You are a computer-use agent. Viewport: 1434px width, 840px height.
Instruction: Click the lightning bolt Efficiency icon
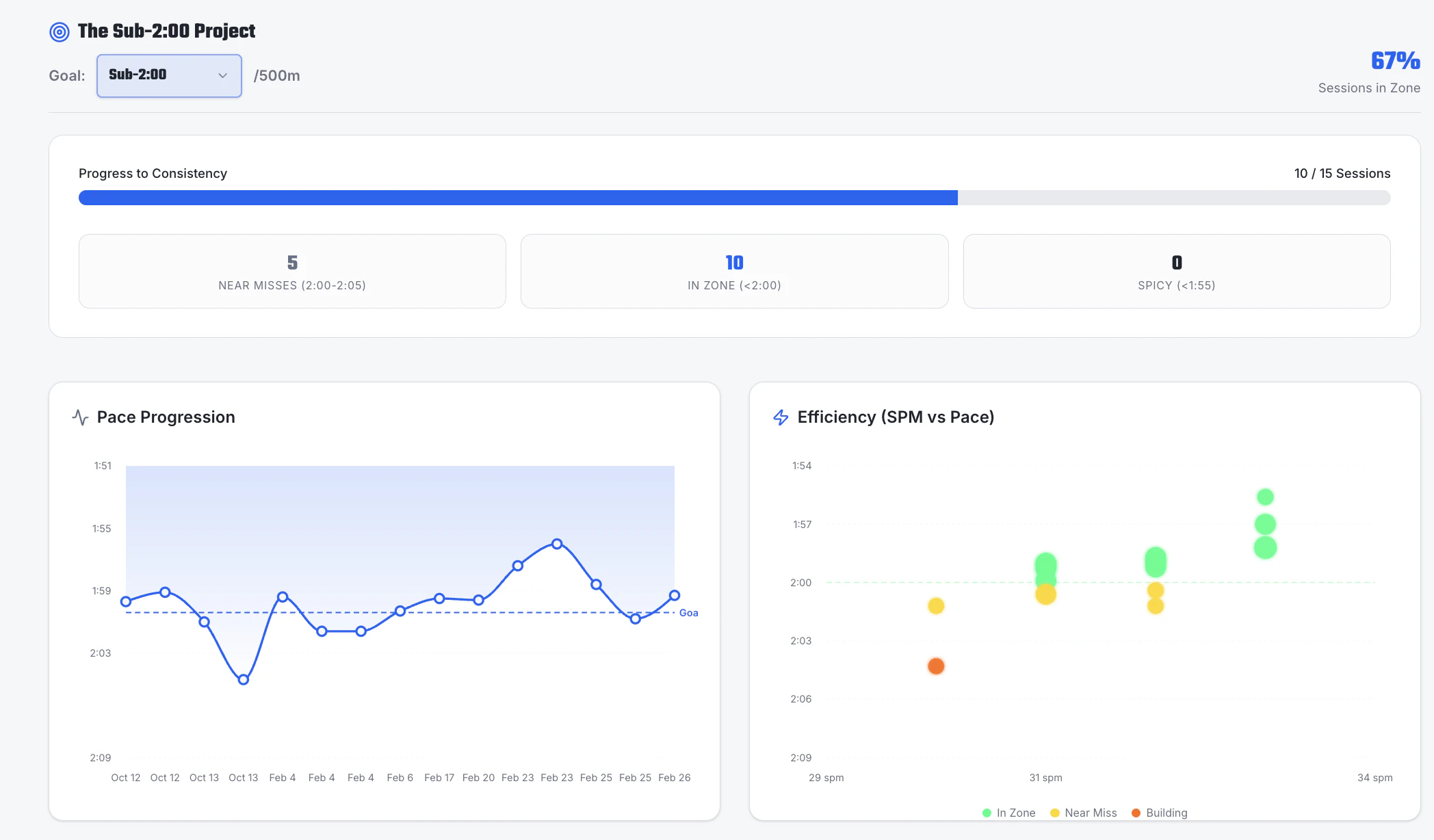coord(781,417)
